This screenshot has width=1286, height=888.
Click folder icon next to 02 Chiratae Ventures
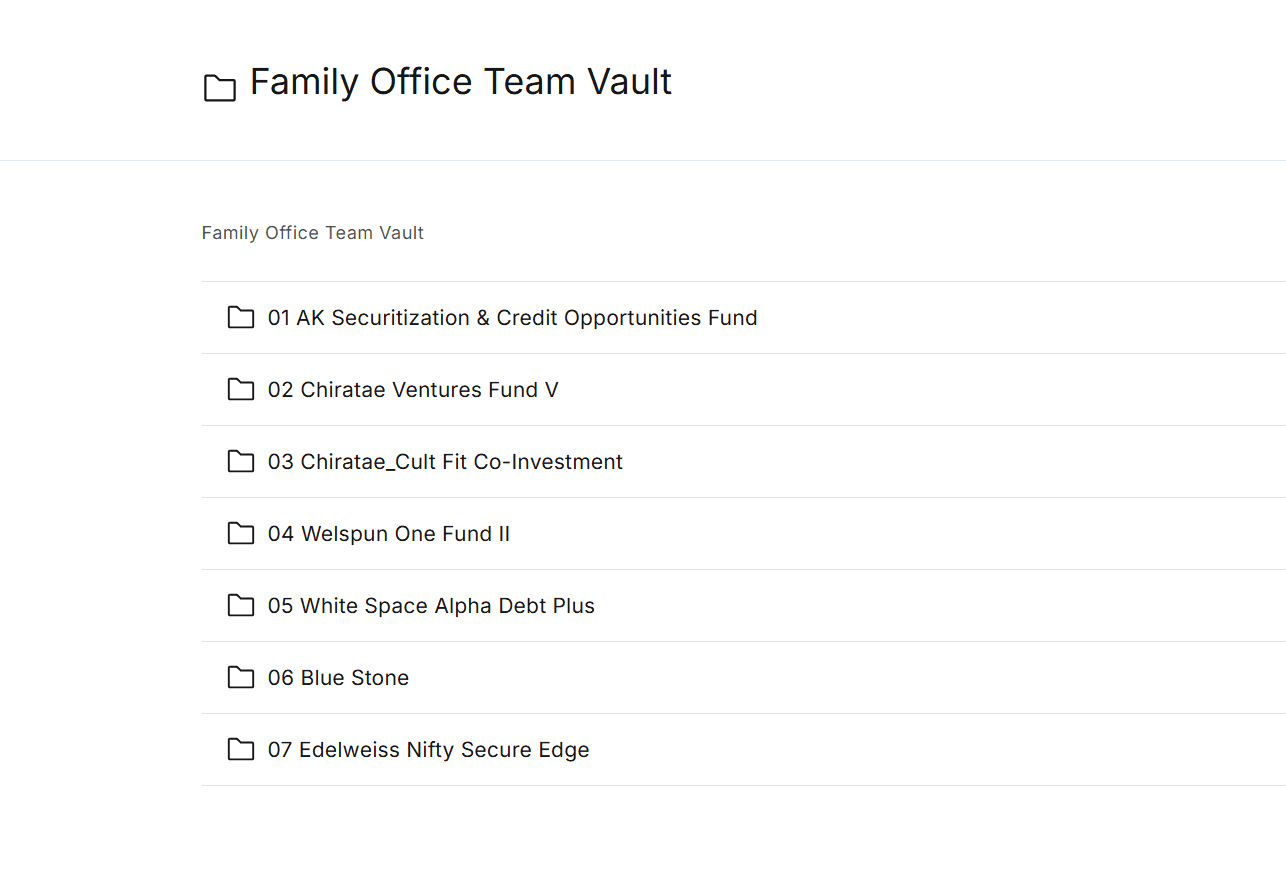241,389
